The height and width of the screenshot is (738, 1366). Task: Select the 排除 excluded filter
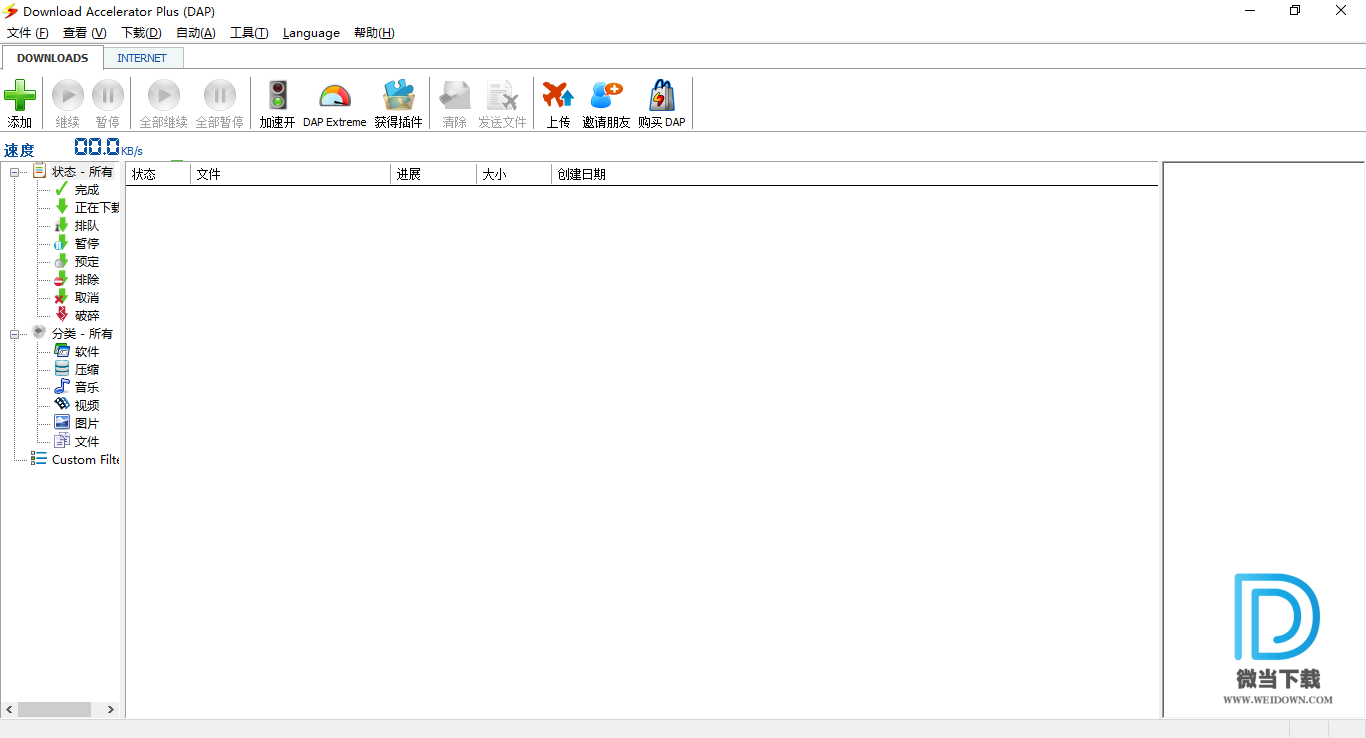(87, 280)
